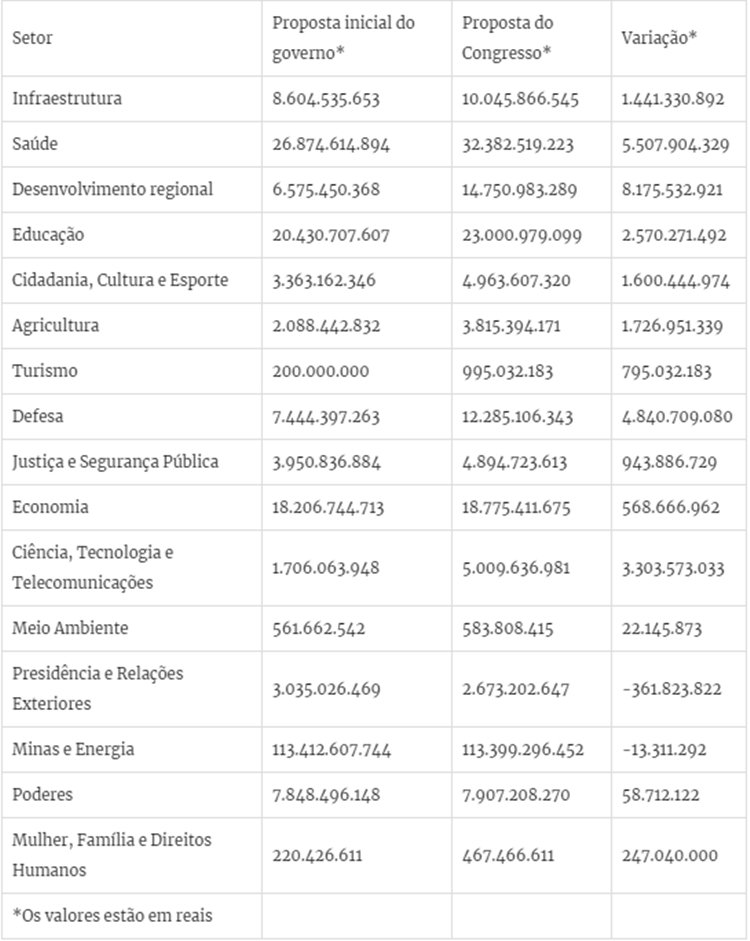Click the footnote about values in reais

coord(113,915)
